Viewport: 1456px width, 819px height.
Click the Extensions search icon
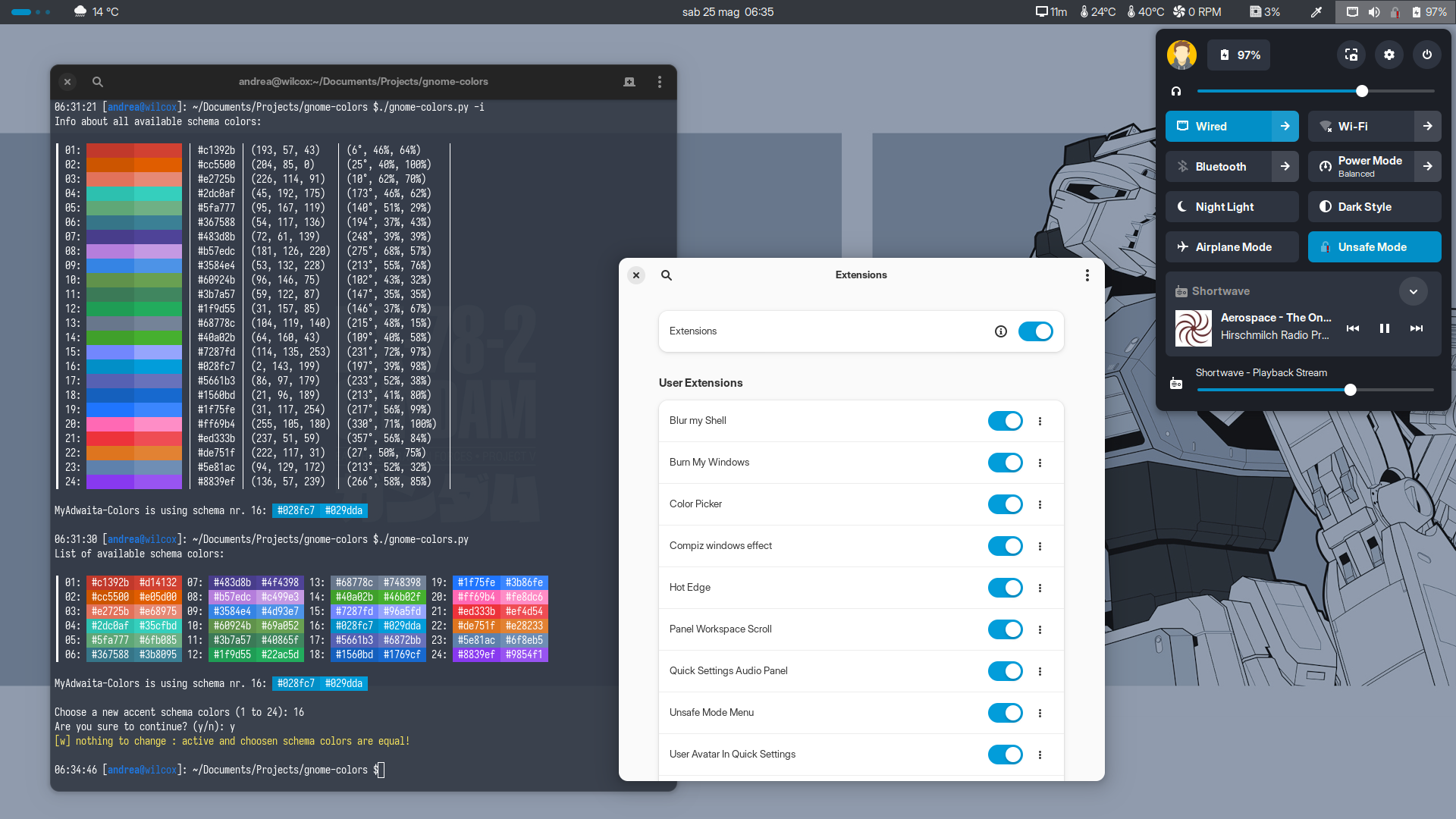(x=666, y=275)
